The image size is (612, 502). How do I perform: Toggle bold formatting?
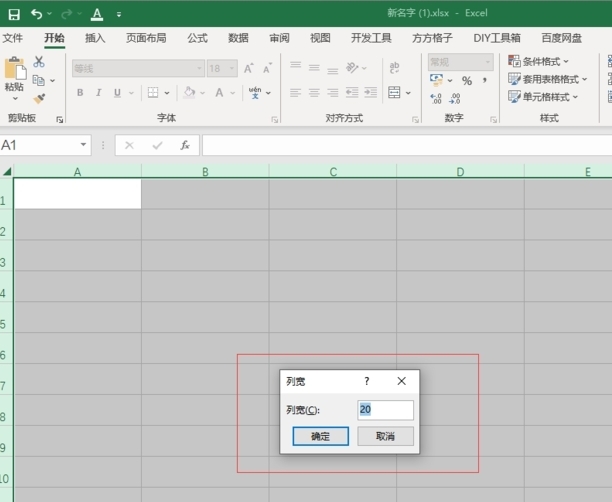point(80,93)
